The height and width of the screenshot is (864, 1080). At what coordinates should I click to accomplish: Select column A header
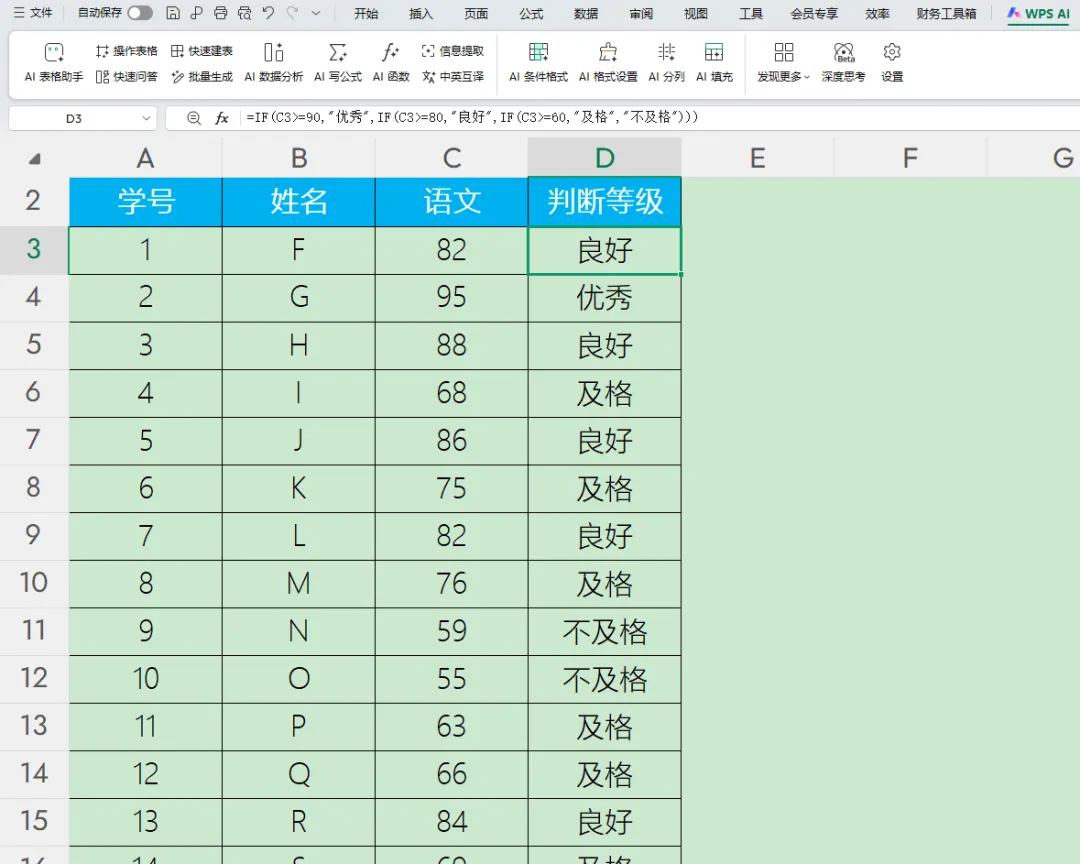pyautogui.click(x=145, y=158)
